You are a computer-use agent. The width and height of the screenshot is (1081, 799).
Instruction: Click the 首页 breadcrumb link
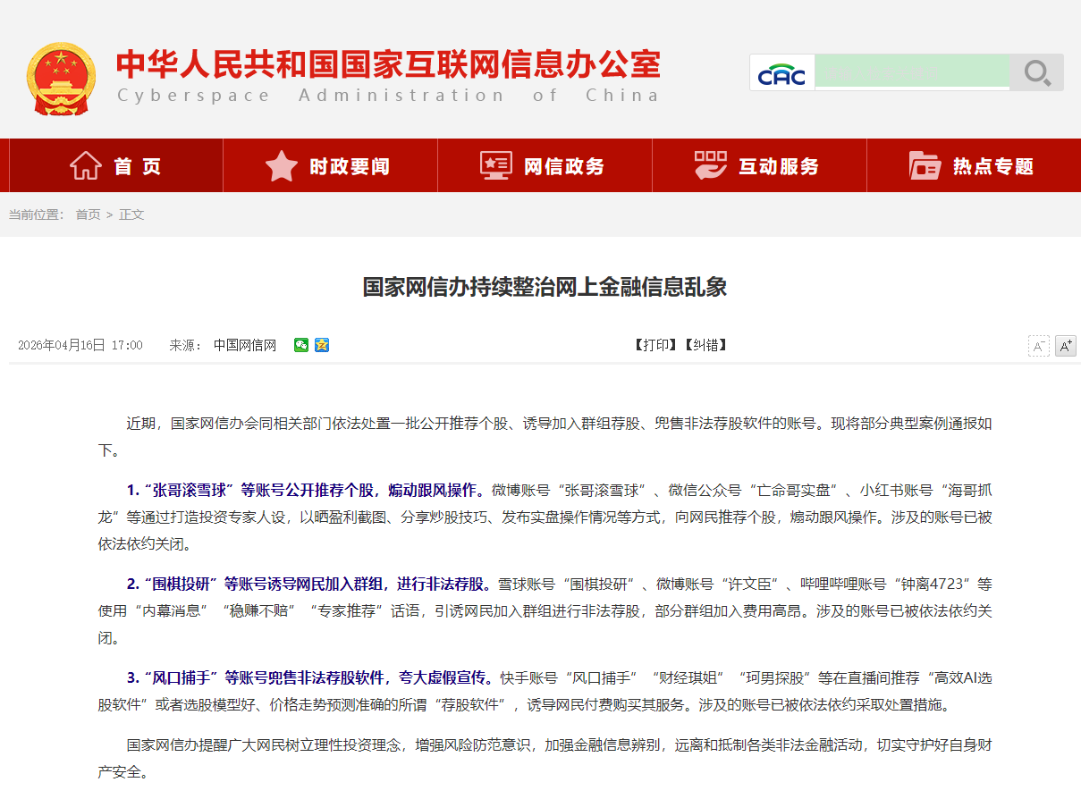pyautogui.click(x=88, y=214)
